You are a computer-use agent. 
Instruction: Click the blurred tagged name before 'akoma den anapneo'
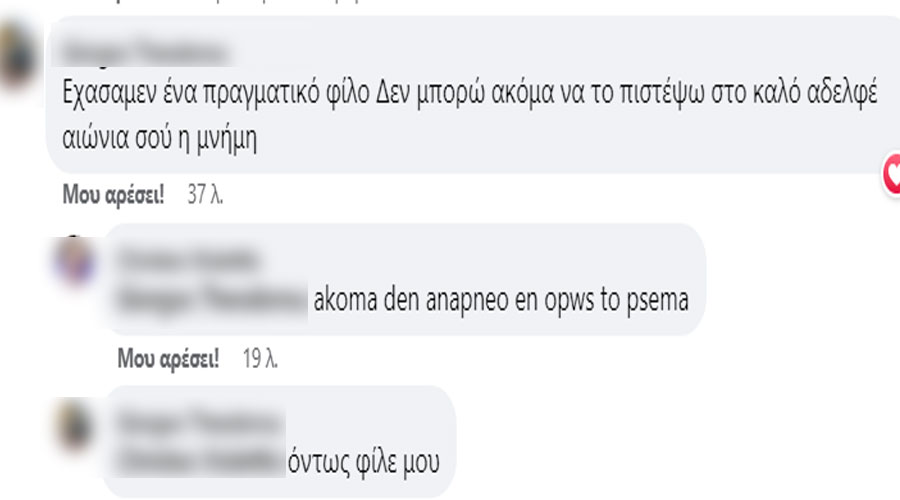pyautogui.click(x=211, y=299)
